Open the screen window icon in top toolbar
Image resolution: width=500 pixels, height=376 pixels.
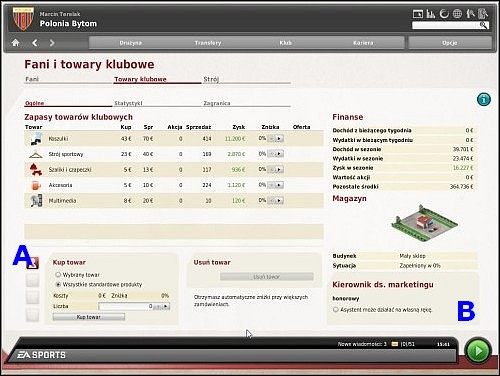tap(418, 14)
